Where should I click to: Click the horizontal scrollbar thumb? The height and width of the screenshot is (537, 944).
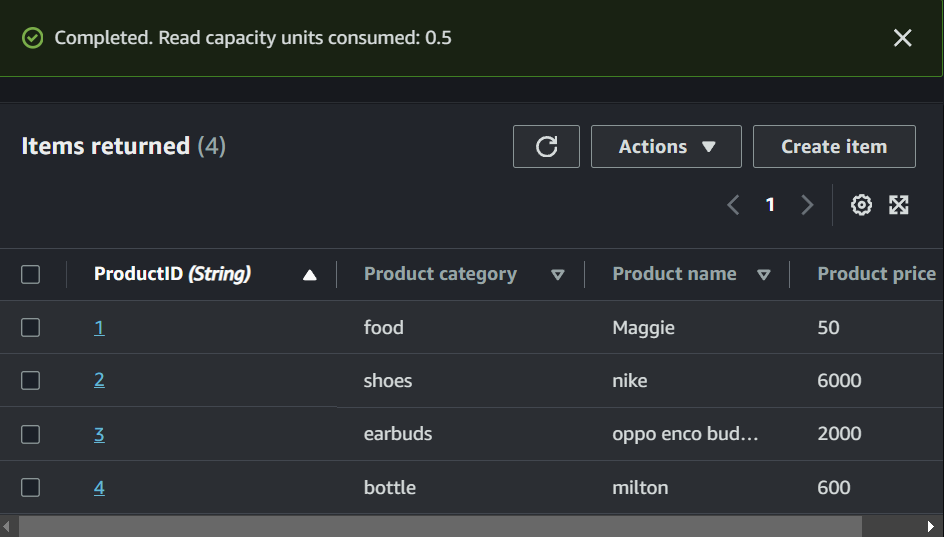440,526
